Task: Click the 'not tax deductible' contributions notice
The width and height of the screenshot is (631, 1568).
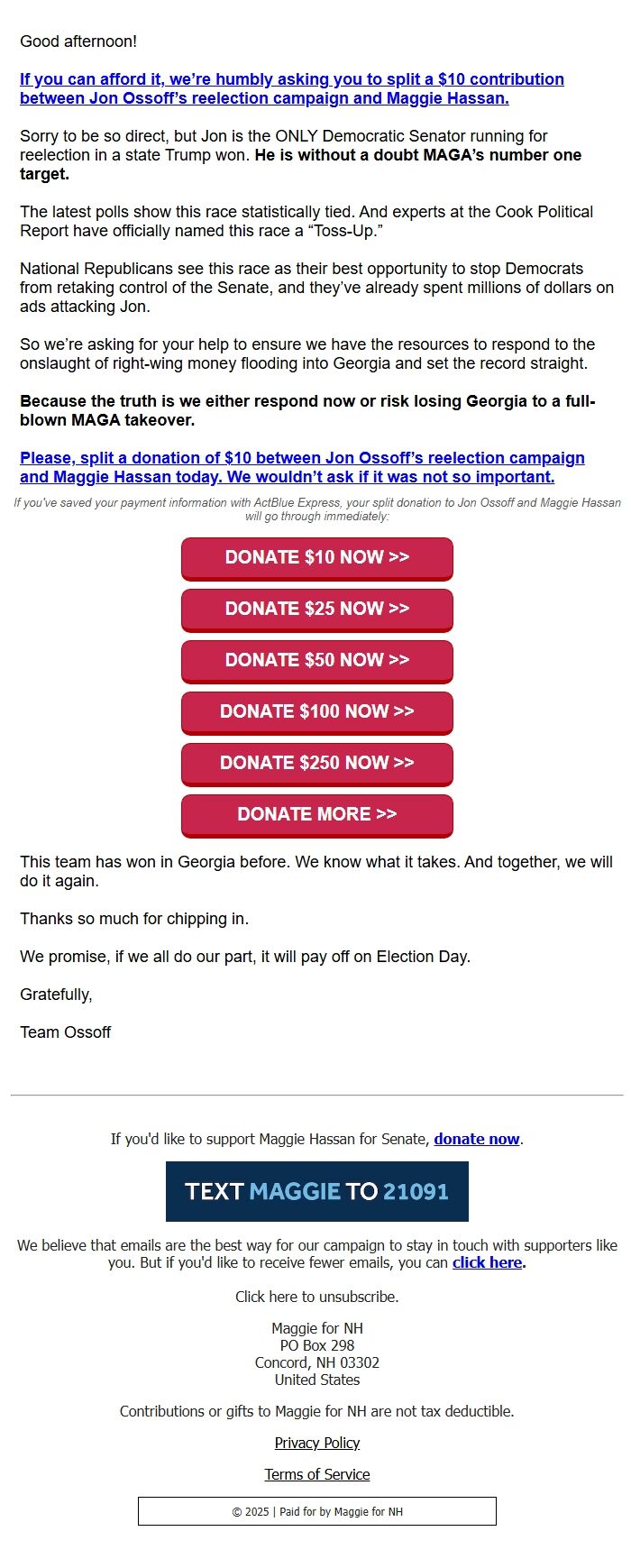Action: coord(317,1411)
